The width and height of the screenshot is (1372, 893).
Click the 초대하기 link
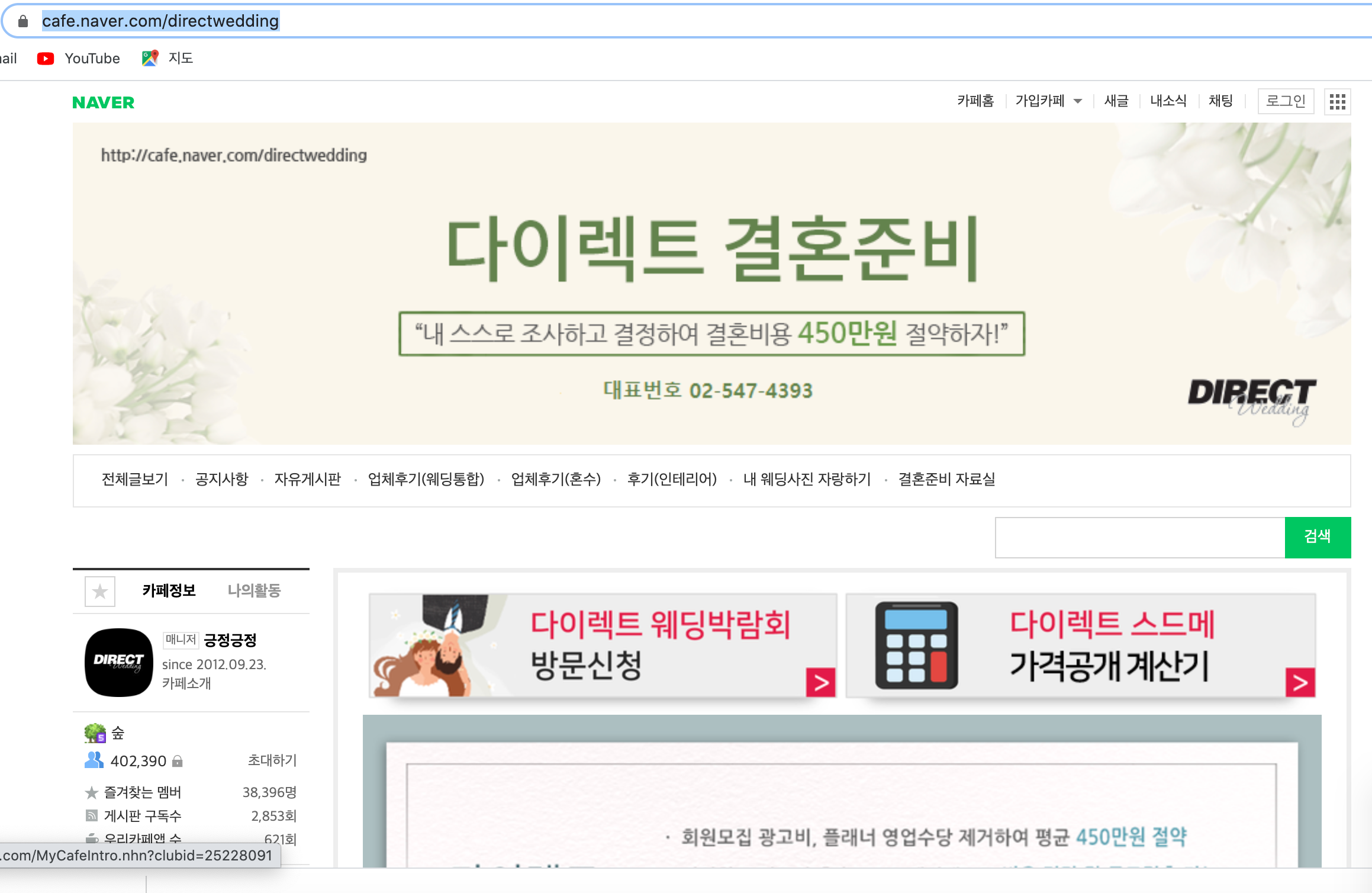tap(272, 760)
